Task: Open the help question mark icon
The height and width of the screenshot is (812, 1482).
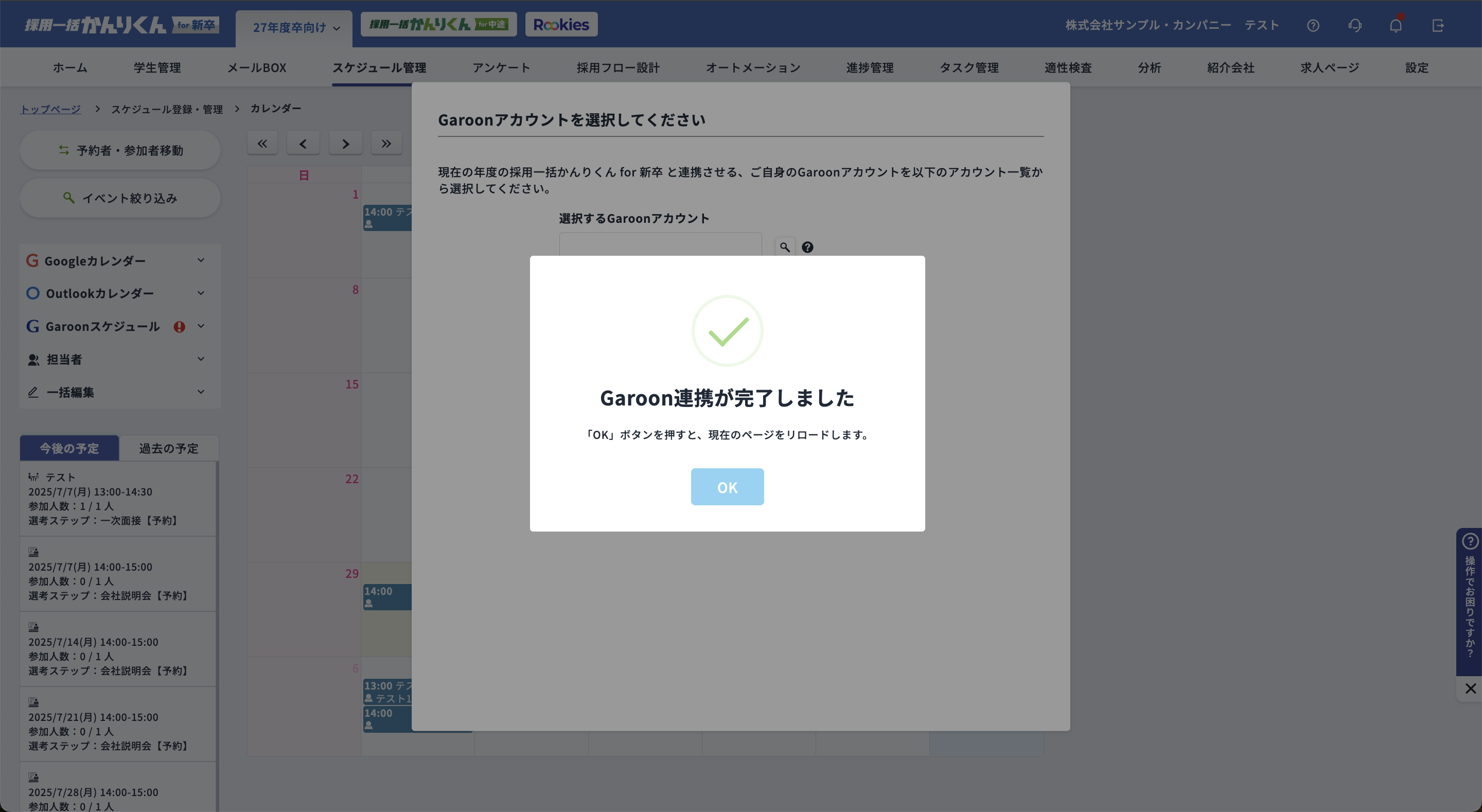Action: [1313, 25]
